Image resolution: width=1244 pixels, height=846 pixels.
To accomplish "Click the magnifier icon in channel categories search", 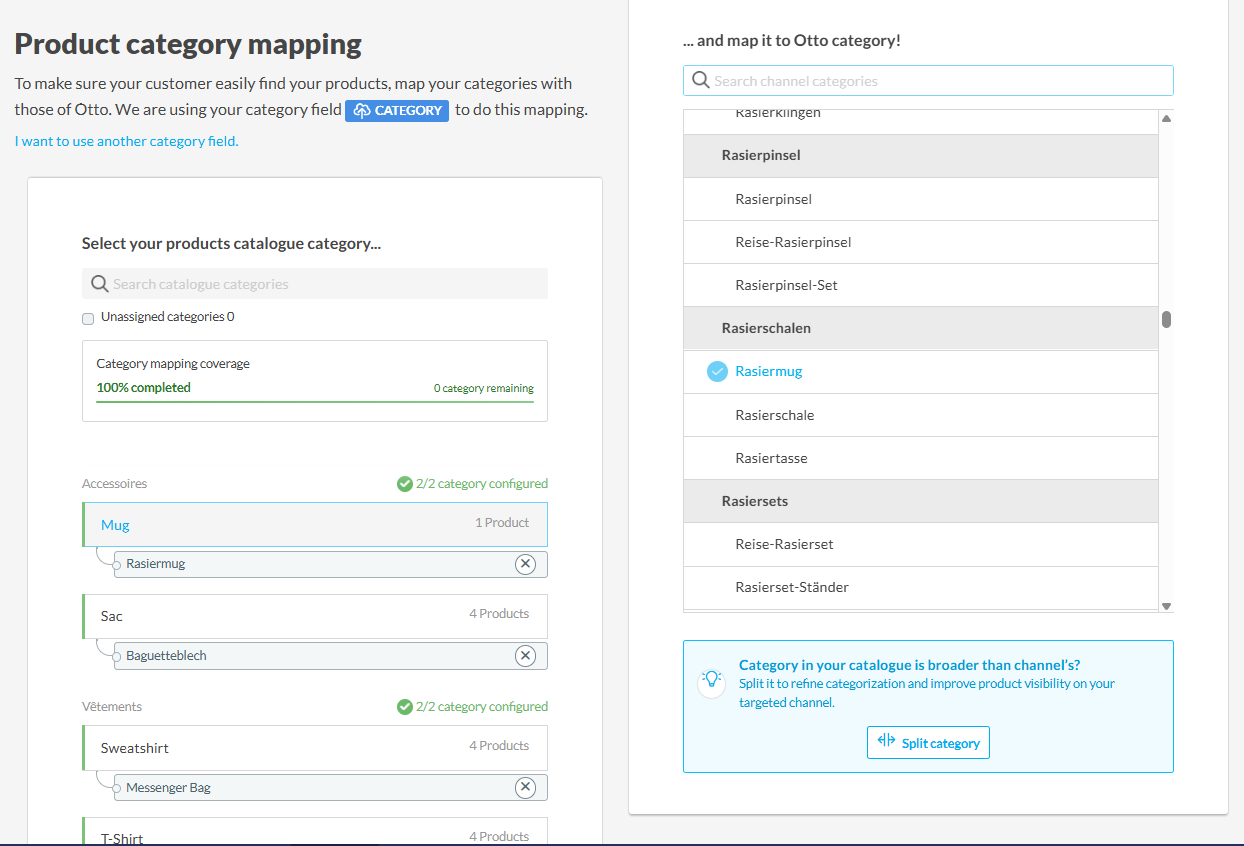I will pos(700,81).
